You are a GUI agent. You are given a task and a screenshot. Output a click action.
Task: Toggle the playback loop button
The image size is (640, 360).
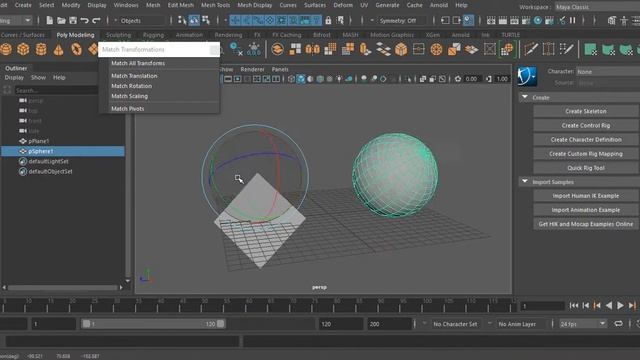tap(619, 324)
